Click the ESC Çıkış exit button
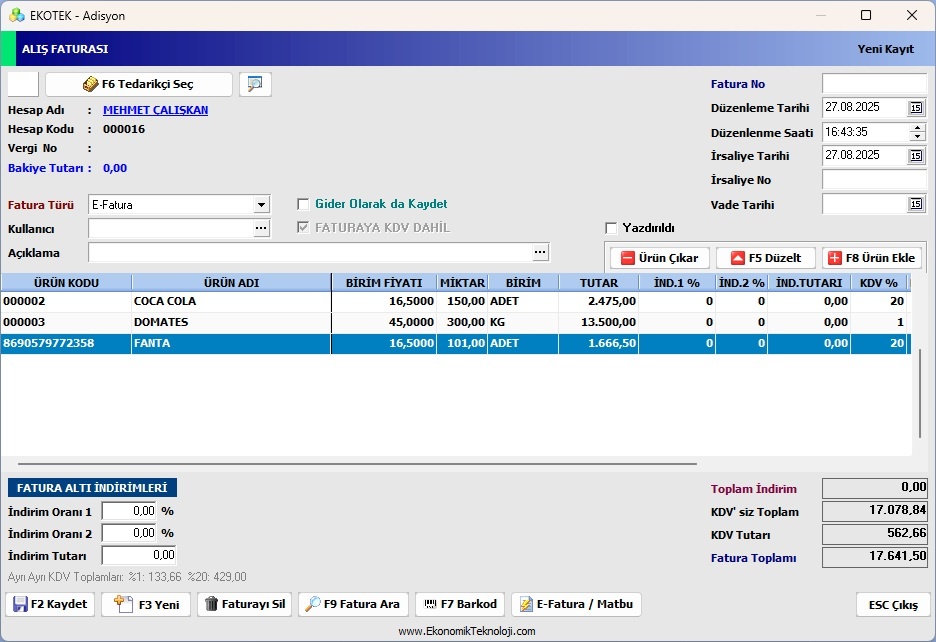The image size is (936, 642). click(893, 605)
